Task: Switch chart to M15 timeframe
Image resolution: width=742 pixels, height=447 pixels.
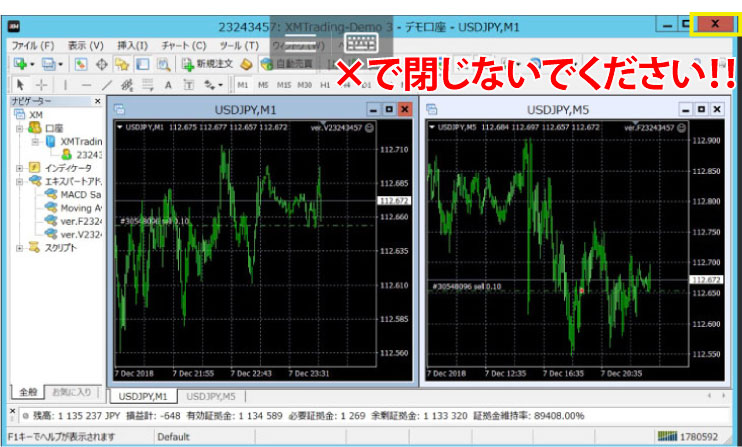Action: tap(285, 85)
